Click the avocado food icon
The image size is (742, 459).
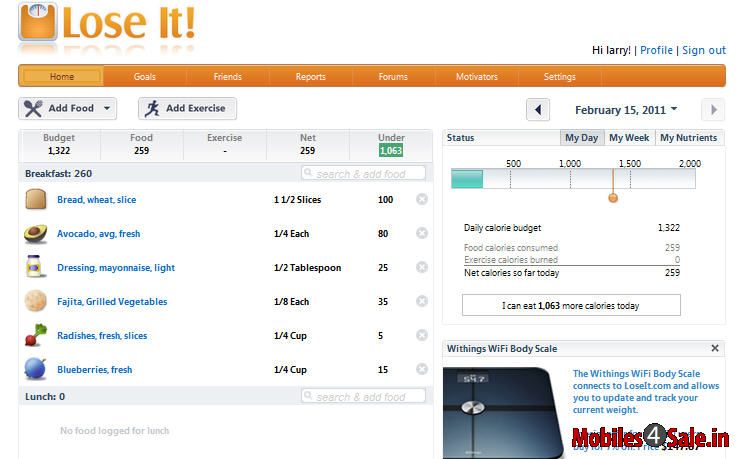pos(35,234)
